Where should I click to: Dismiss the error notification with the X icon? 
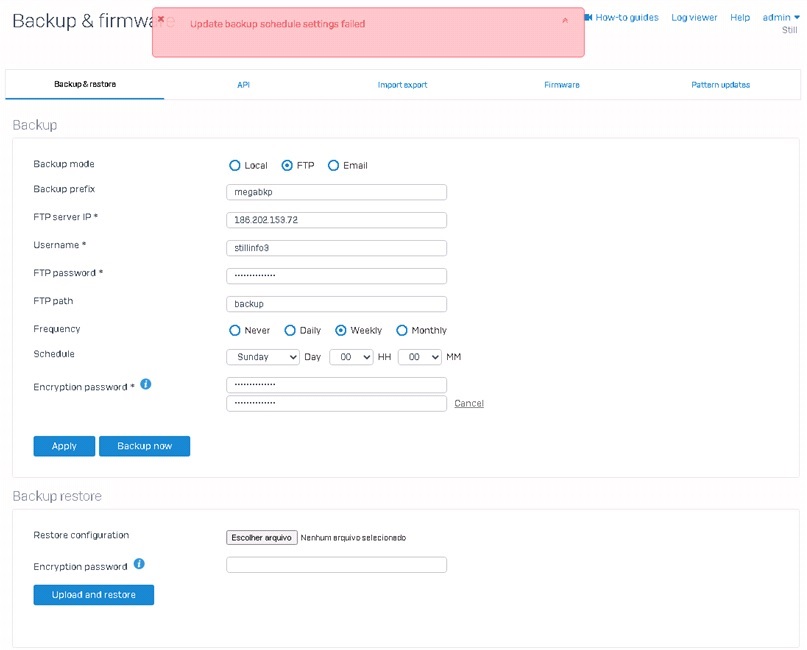[x=161, y=19]
